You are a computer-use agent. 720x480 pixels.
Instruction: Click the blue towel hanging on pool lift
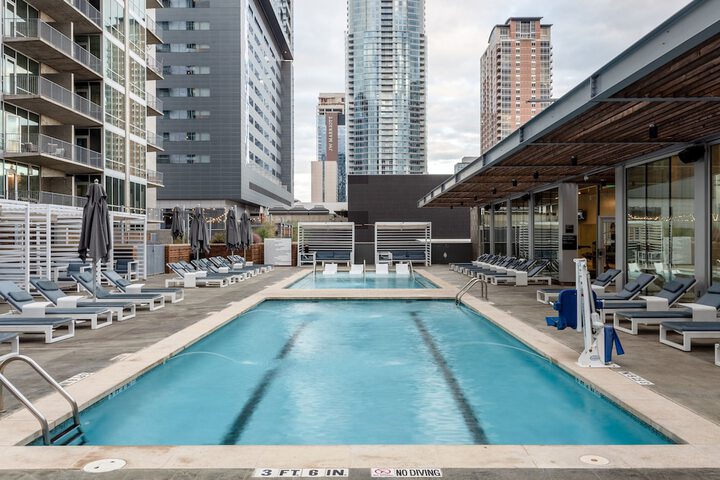(x=566, y=310)
